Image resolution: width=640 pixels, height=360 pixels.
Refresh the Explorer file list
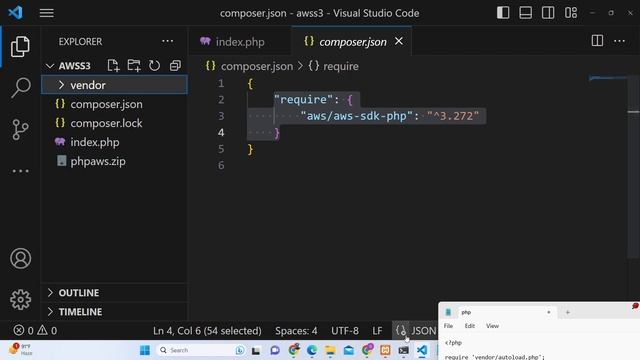(x=154, y=66)
